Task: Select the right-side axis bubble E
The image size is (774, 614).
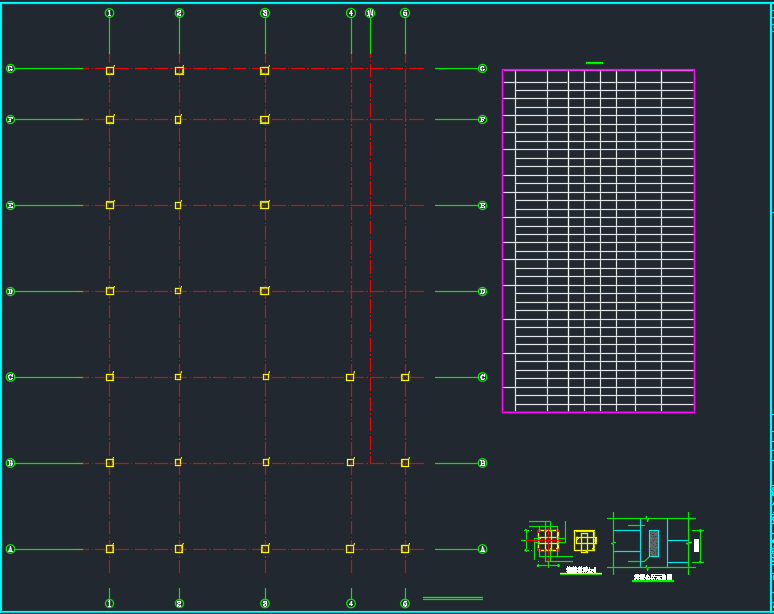Action: click(x=482, y=205)
